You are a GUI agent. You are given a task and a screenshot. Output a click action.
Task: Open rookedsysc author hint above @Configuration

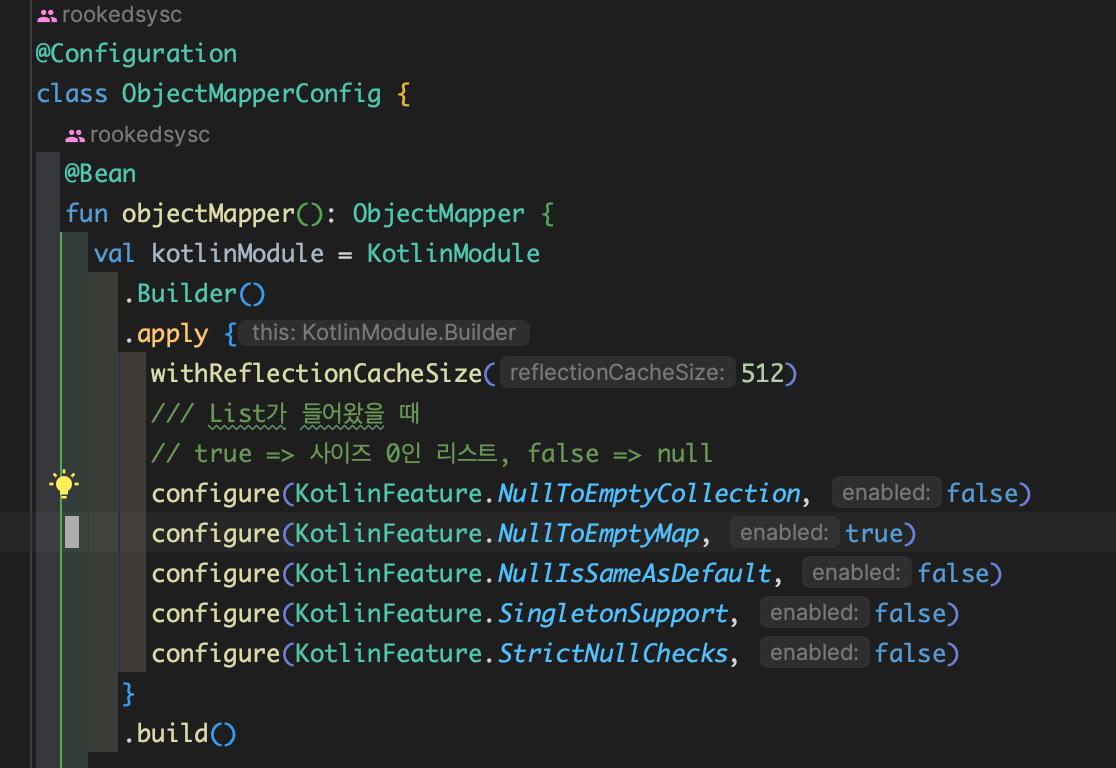(122, 15)
